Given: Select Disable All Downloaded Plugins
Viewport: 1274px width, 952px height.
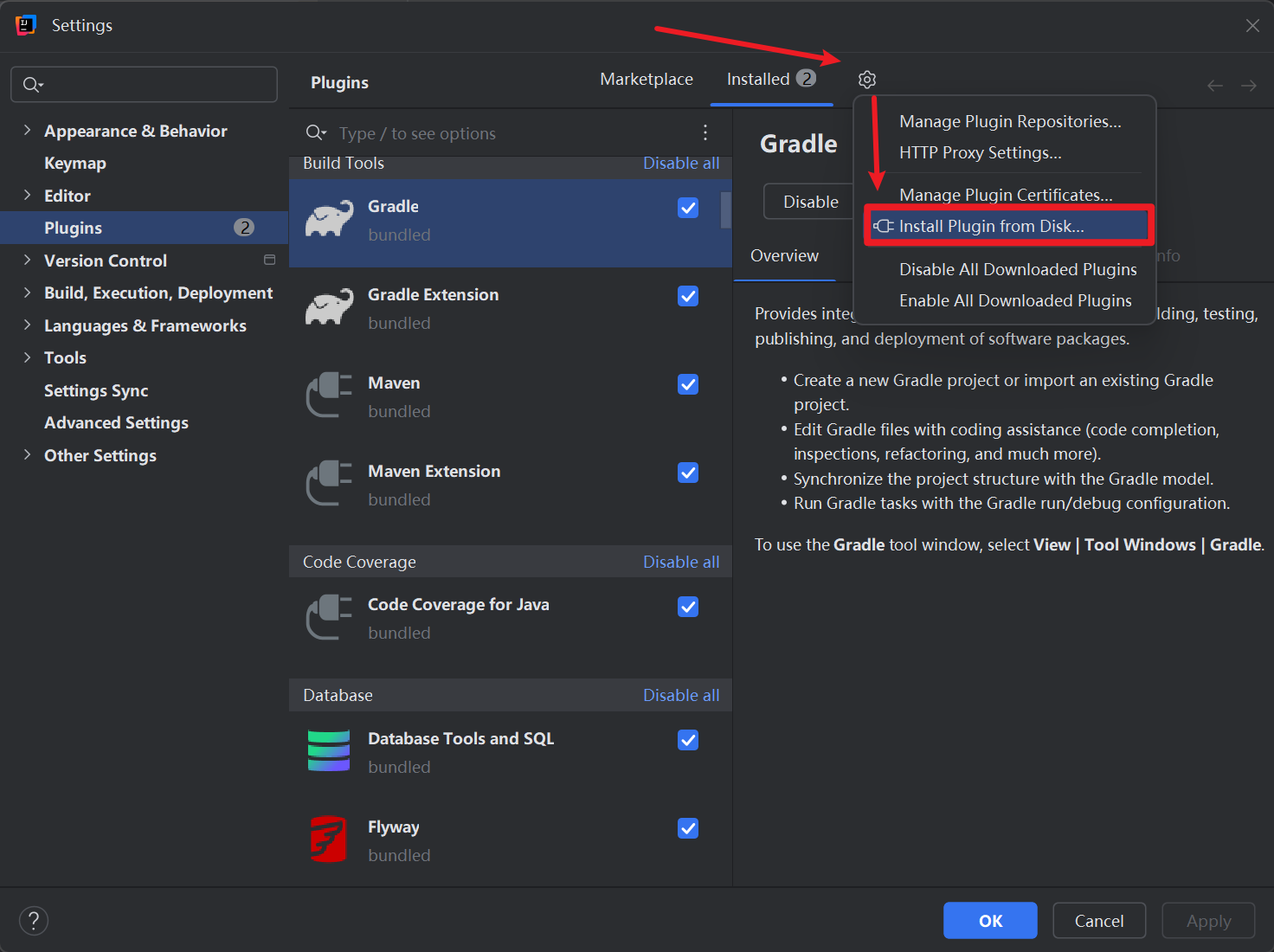Looking at the screenshot, I should (x=1018, y=269).
